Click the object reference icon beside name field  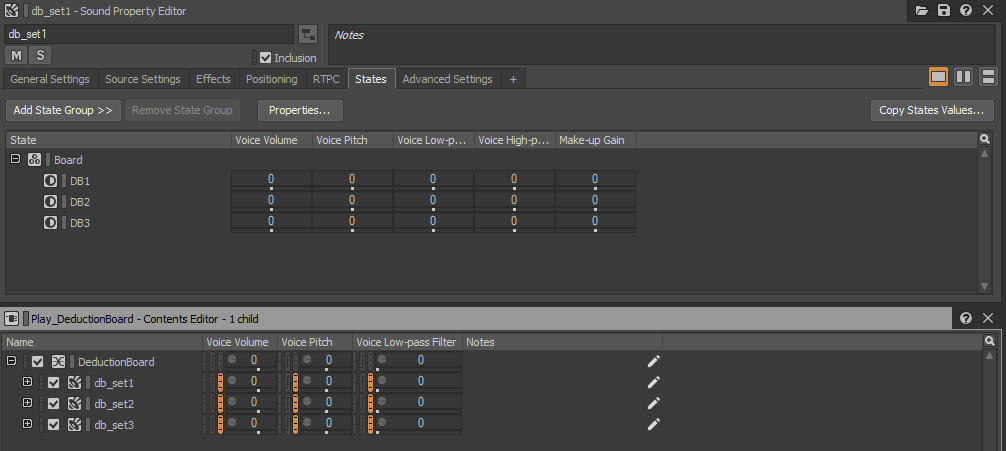click(x=309, y=34)
